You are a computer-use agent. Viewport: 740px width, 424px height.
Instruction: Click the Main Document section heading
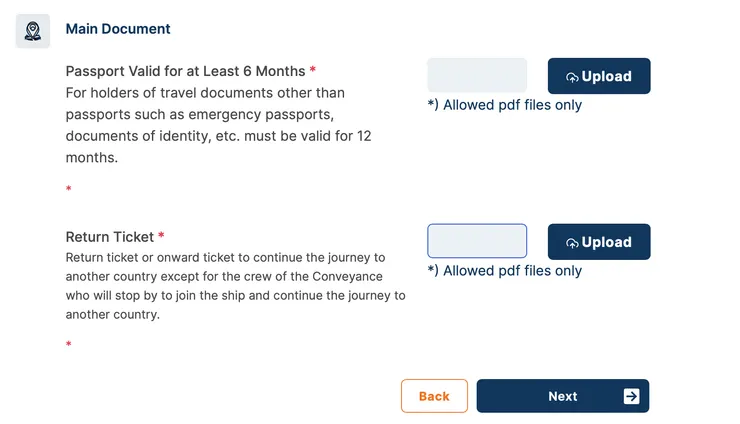(x=118, y=29)
